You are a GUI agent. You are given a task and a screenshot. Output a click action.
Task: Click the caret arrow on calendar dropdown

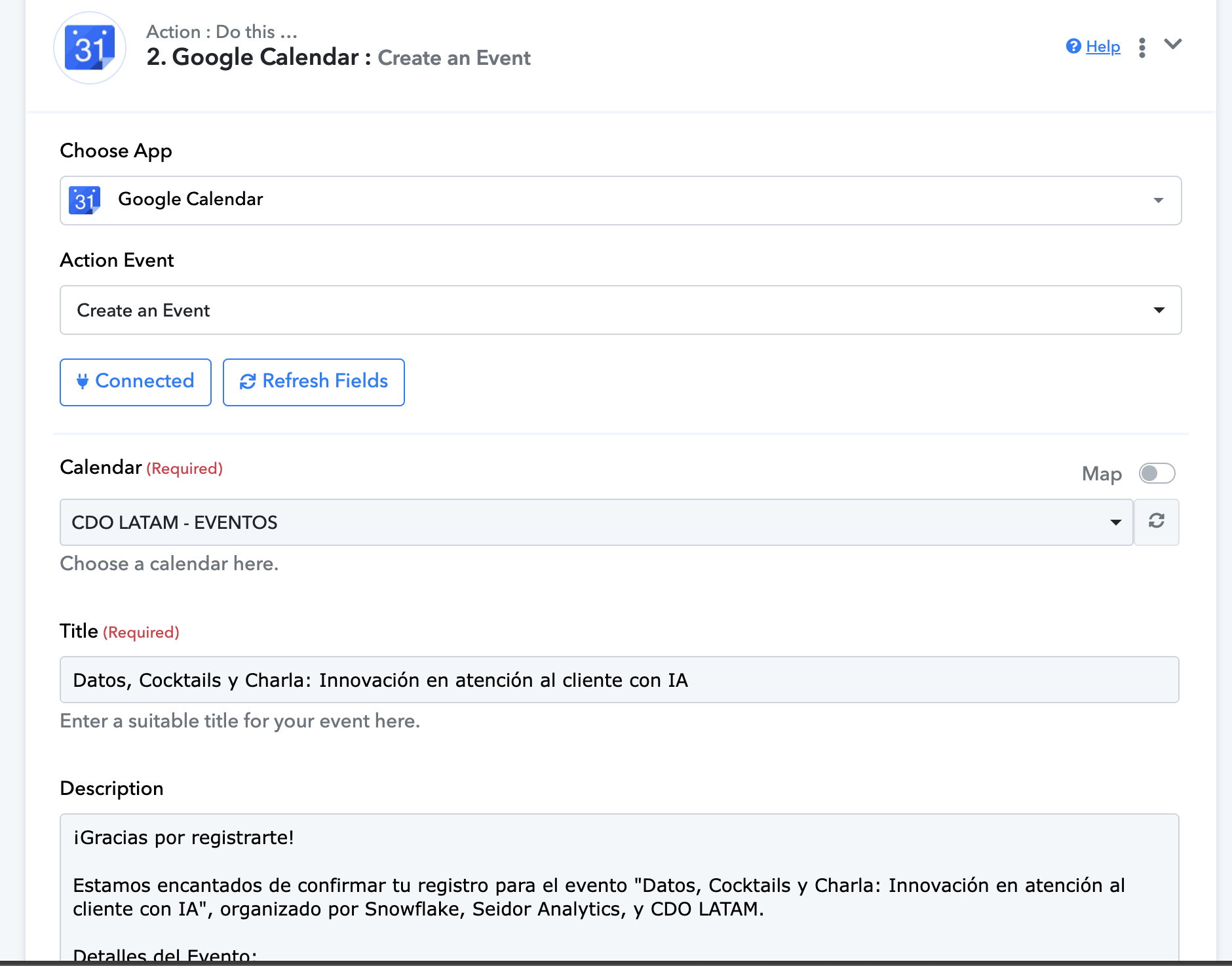pos(1115,522)
